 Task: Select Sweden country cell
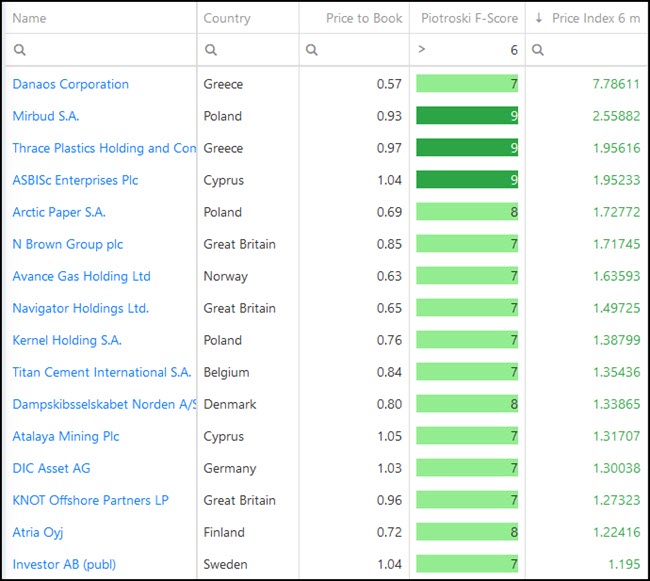[x=225, y=564]
